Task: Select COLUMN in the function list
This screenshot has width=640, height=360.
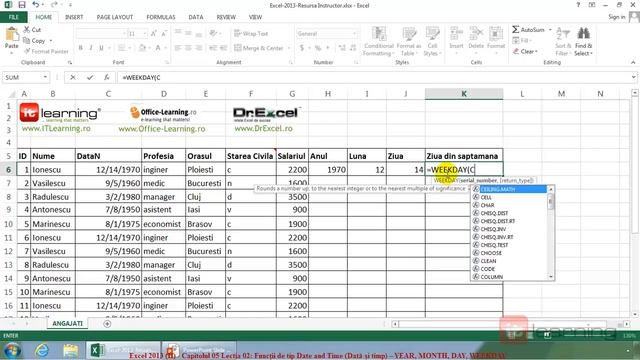Action: point(509,277)
